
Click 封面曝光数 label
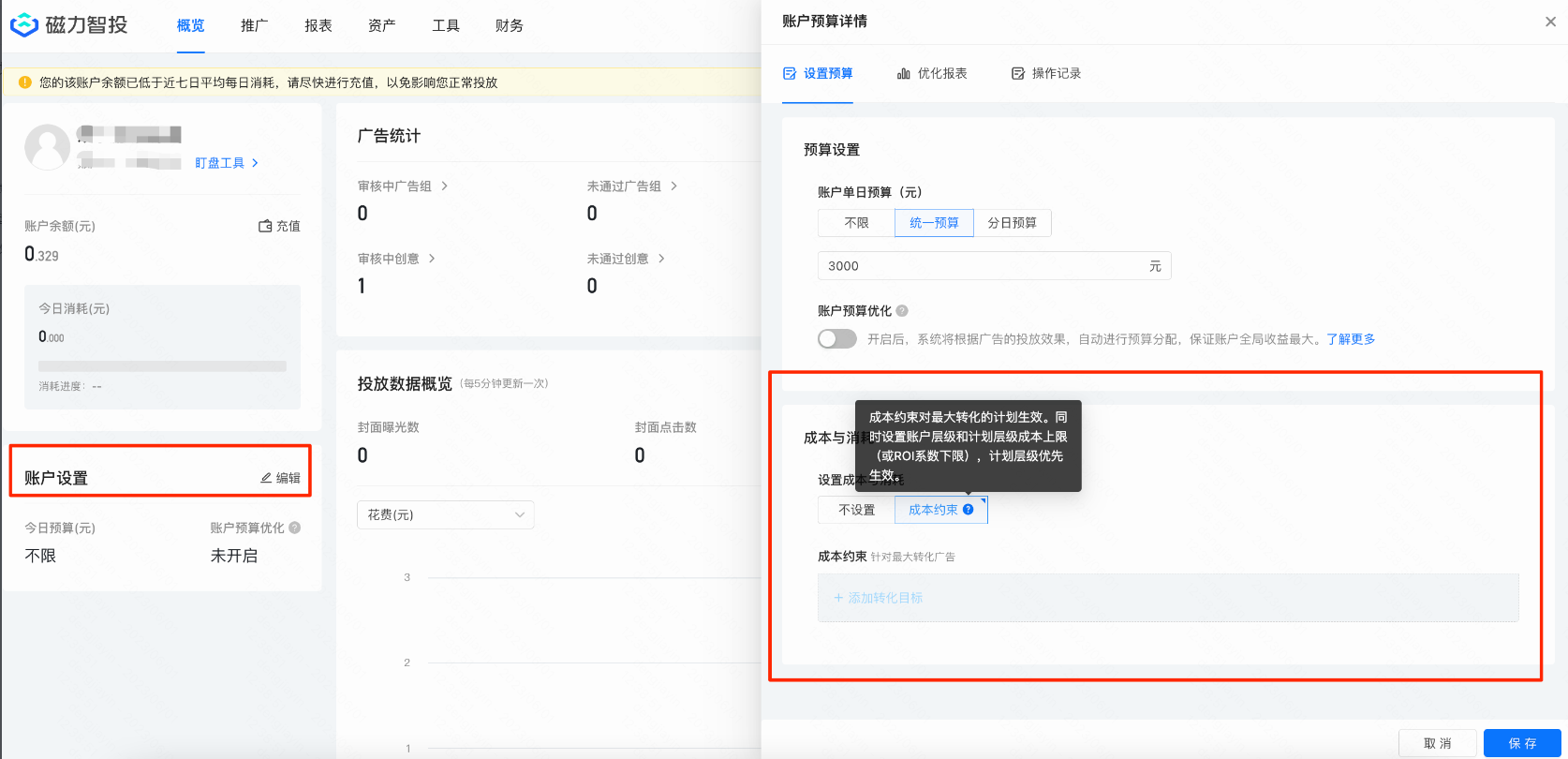pos(389,427)
